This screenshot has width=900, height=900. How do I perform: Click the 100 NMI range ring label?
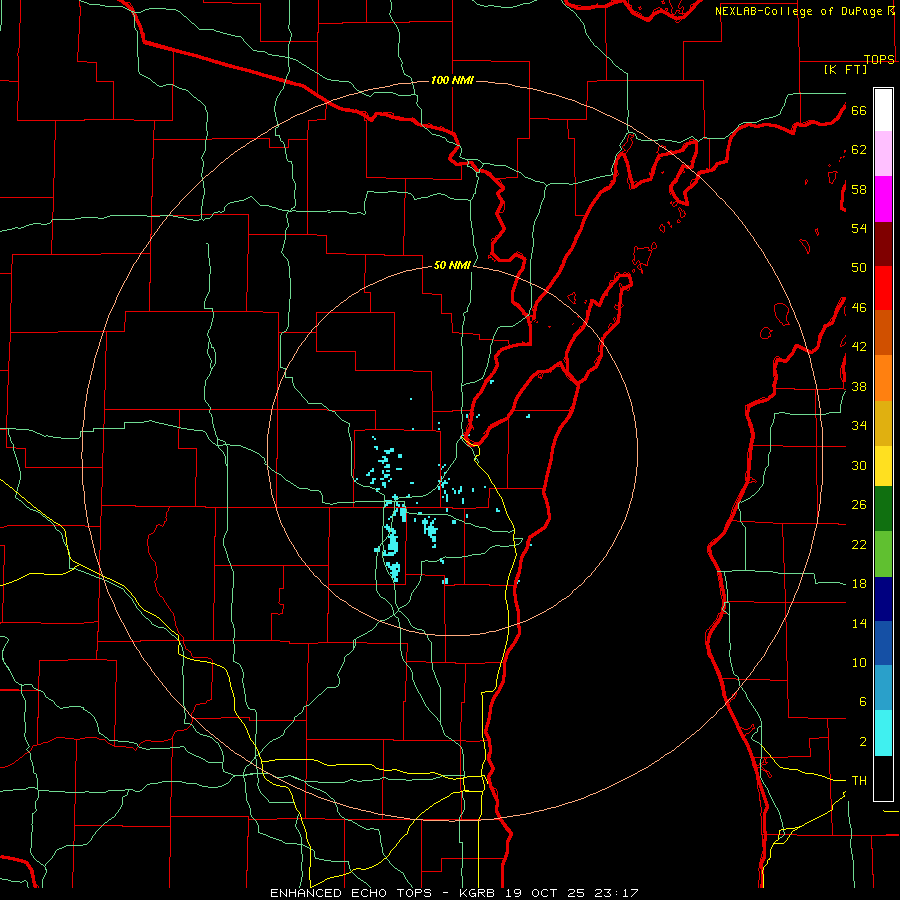coord(452,80)
